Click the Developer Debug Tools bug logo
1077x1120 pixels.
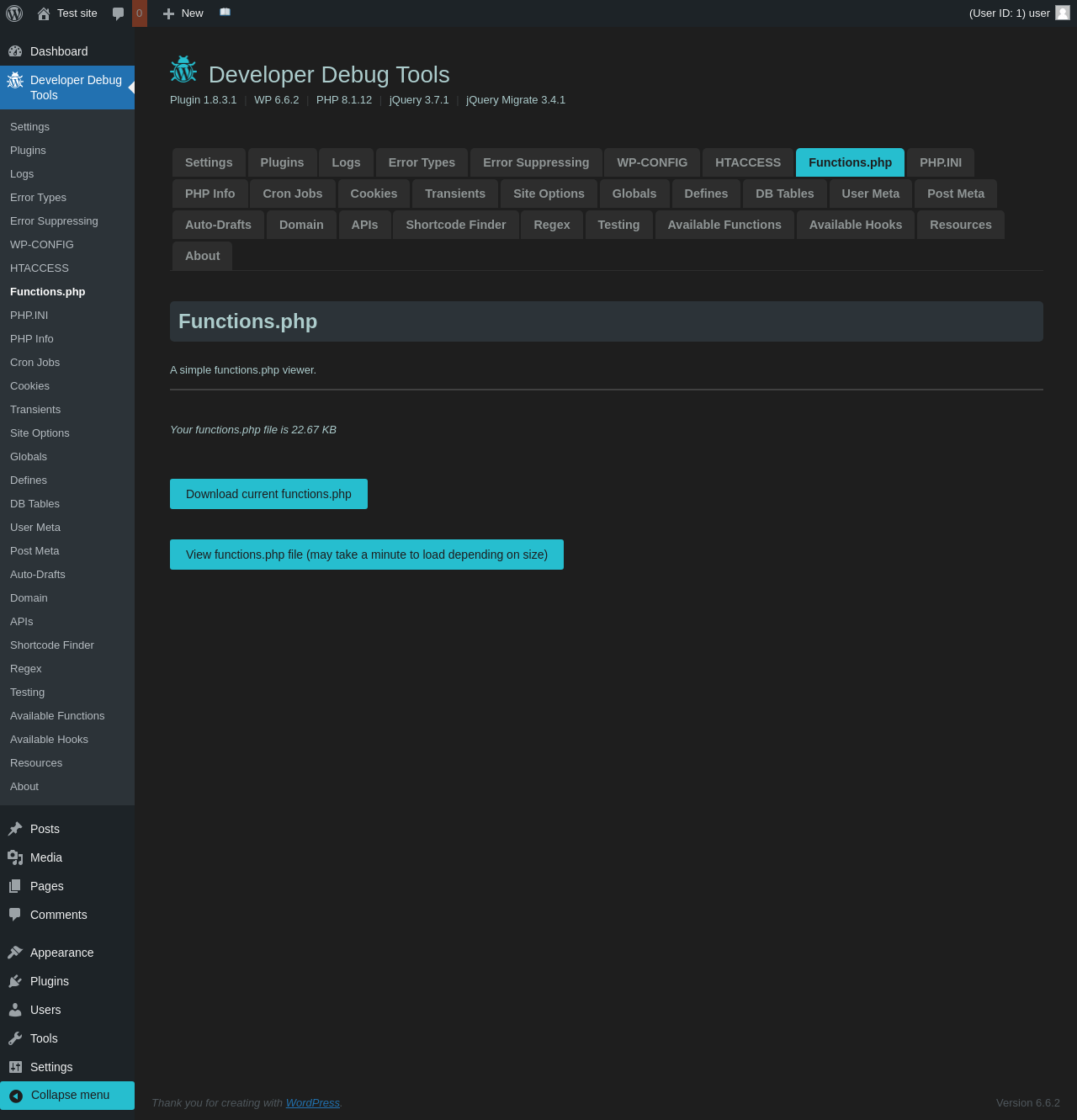coord(183,71)
